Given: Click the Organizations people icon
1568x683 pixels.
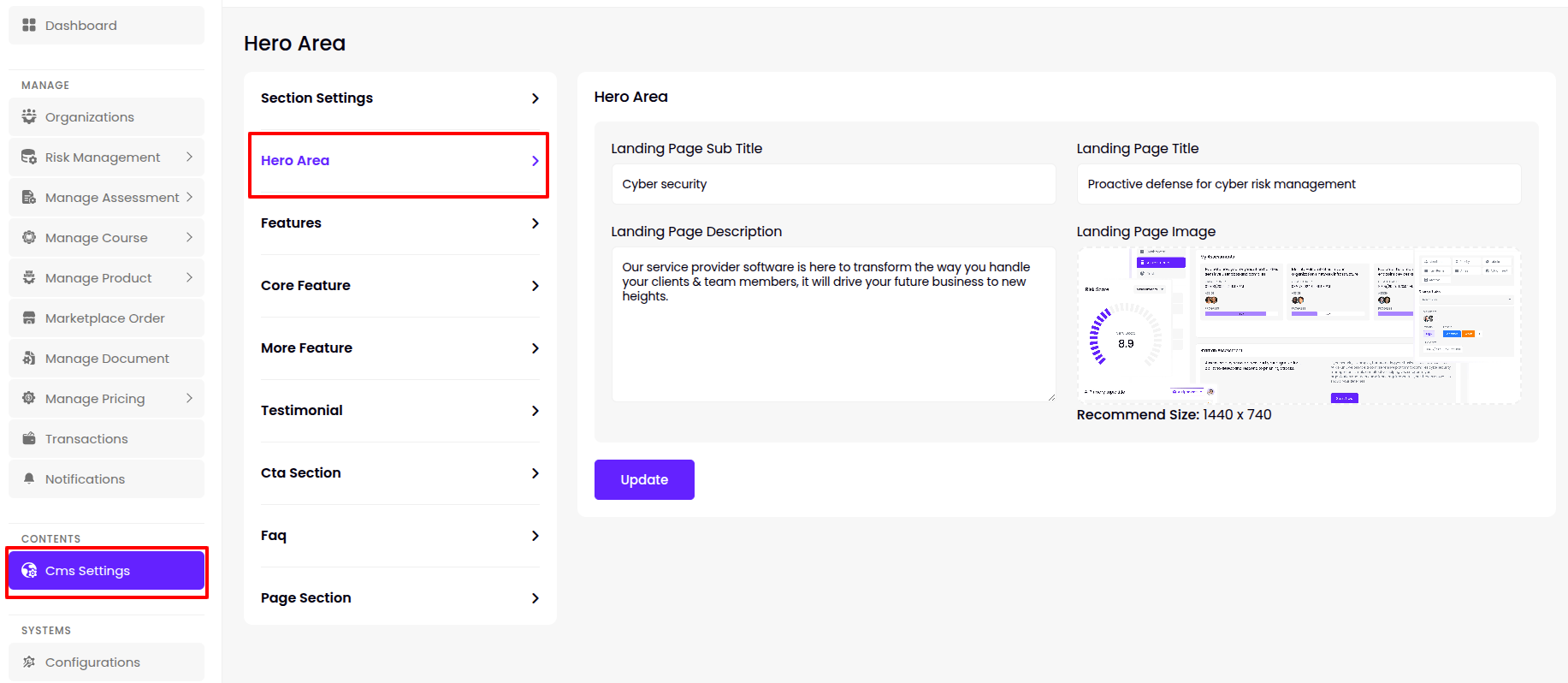Looking at the screenshot, I should (29, 116).
